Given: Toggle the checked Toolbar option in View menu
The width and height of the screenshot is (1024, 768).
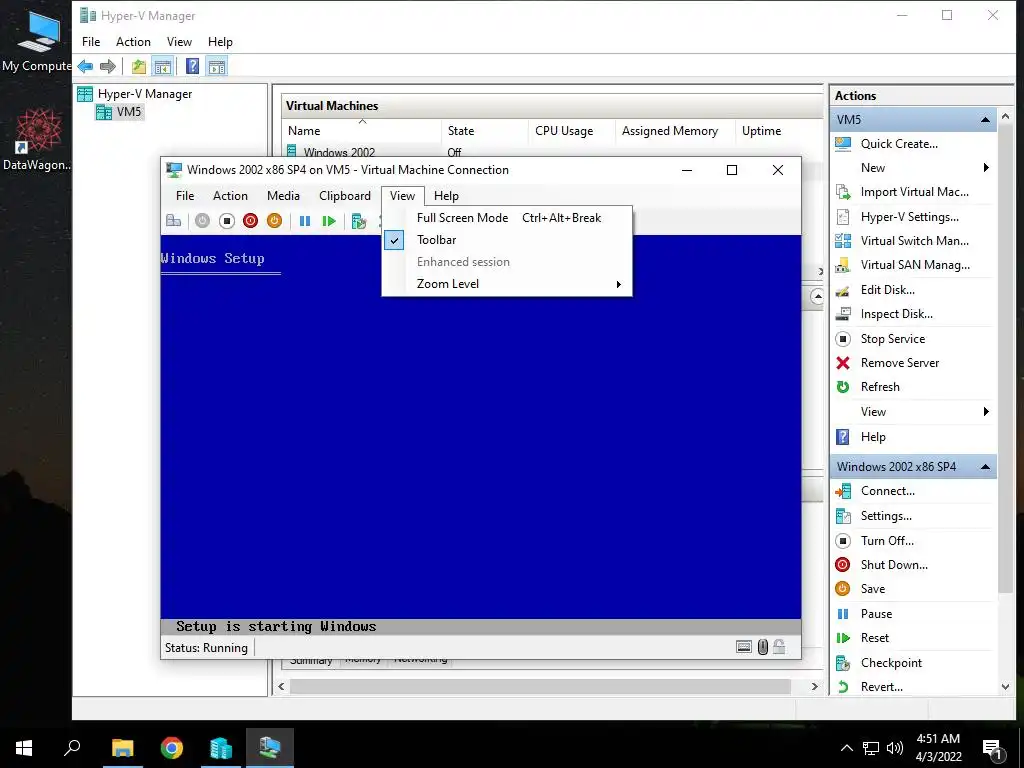Looking at the screenshot, I should point(507,240).
